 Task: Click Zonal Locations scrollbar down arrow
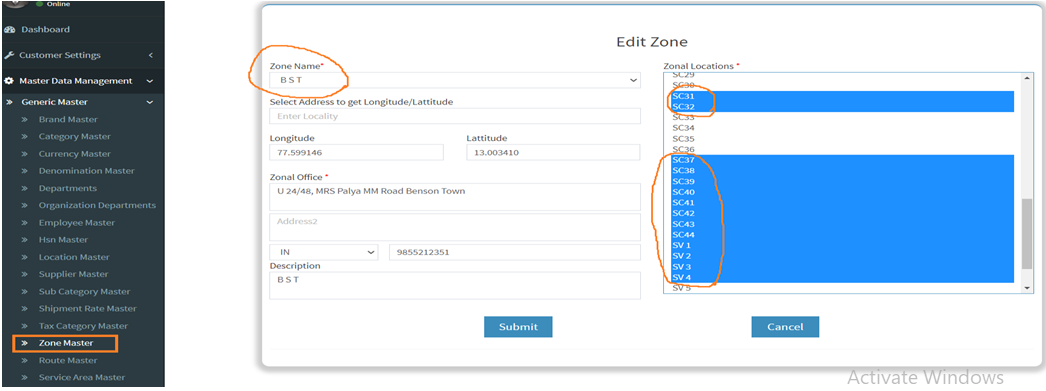1027,287
